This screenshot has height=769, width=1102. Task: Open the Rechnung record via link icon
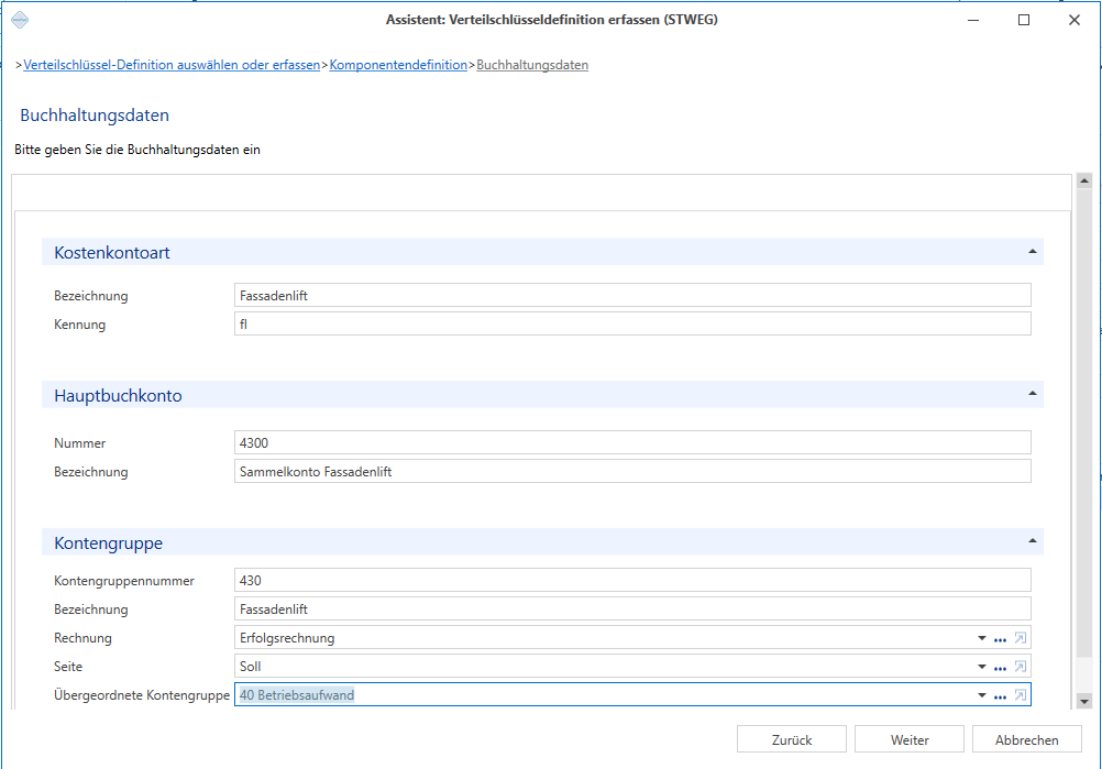click(1020, 638)
